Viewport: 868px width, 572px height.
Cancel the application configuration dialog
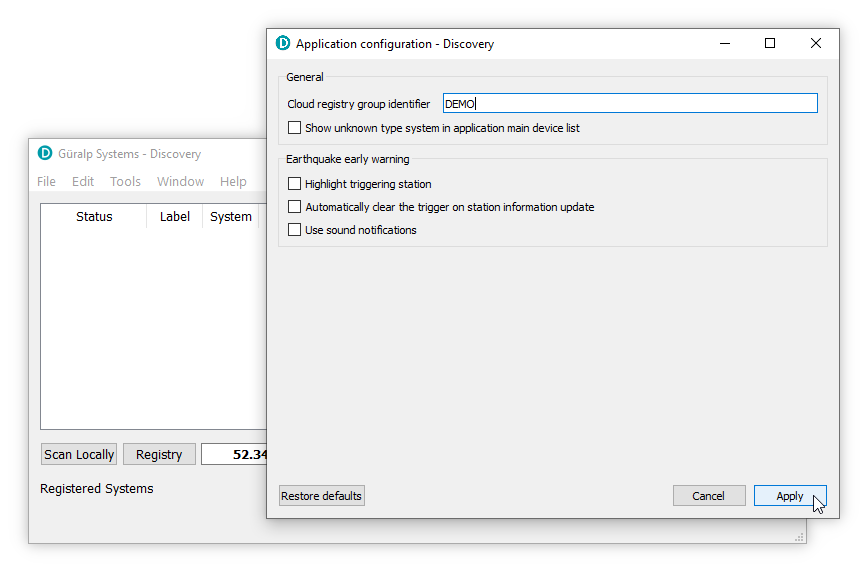[x=709, y=496]
